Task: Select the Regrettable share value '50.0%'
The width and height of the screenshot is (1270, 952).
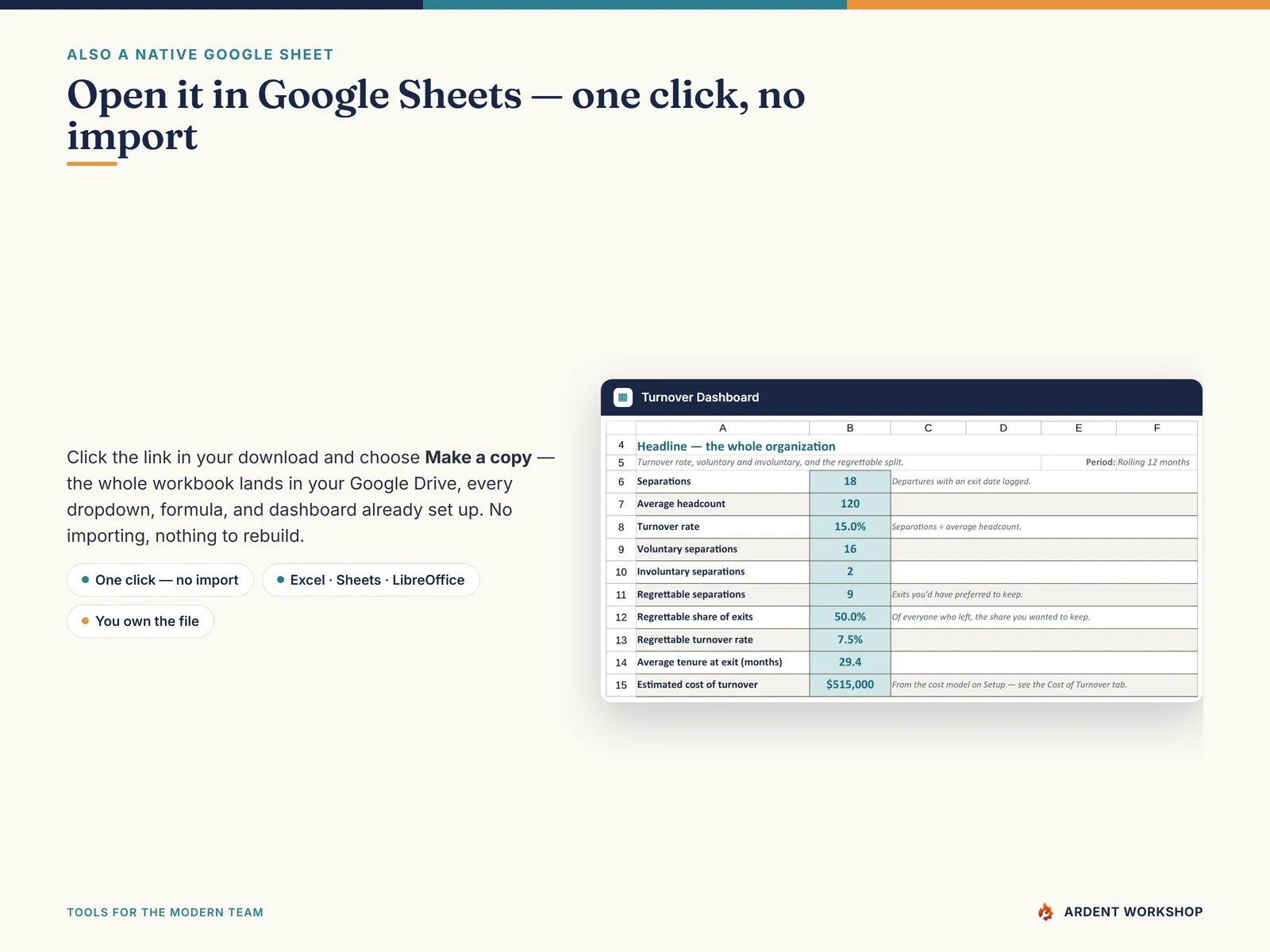Action: point(850,616)
